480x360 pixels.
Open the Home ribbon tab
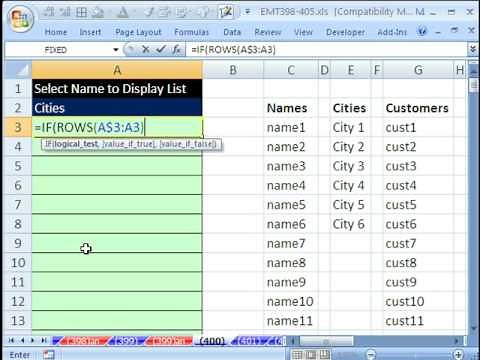pyautogui.click(x=56, y=32)
